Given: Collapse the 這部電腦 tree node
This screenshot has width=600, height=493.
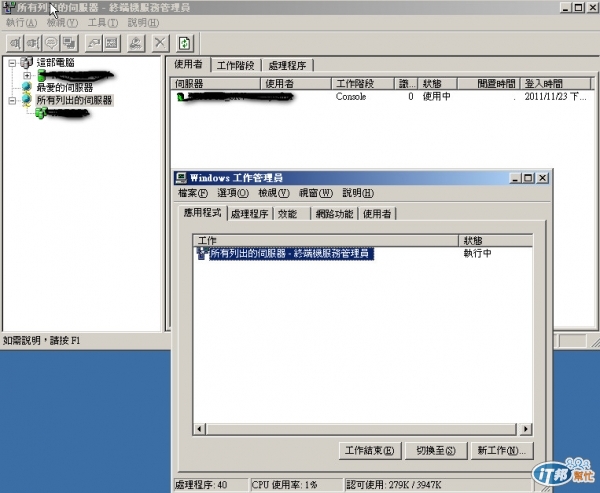Looking at the screenshot, I should (12, 63).
